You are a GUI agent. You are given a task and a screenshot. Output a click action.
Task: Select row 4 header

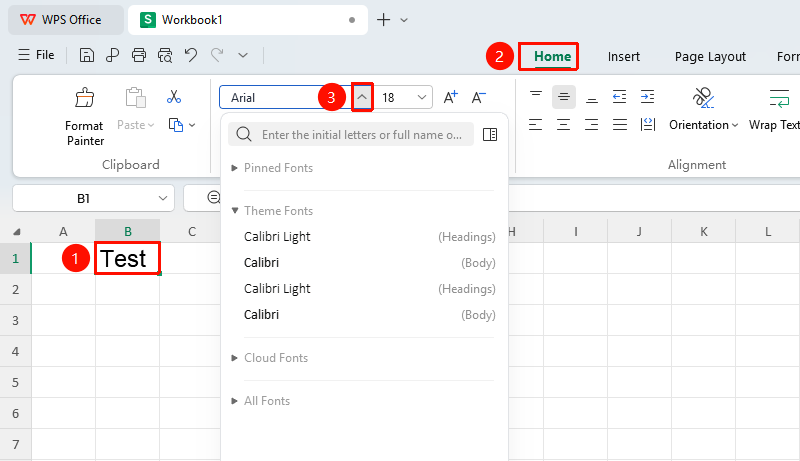(15, 351)
